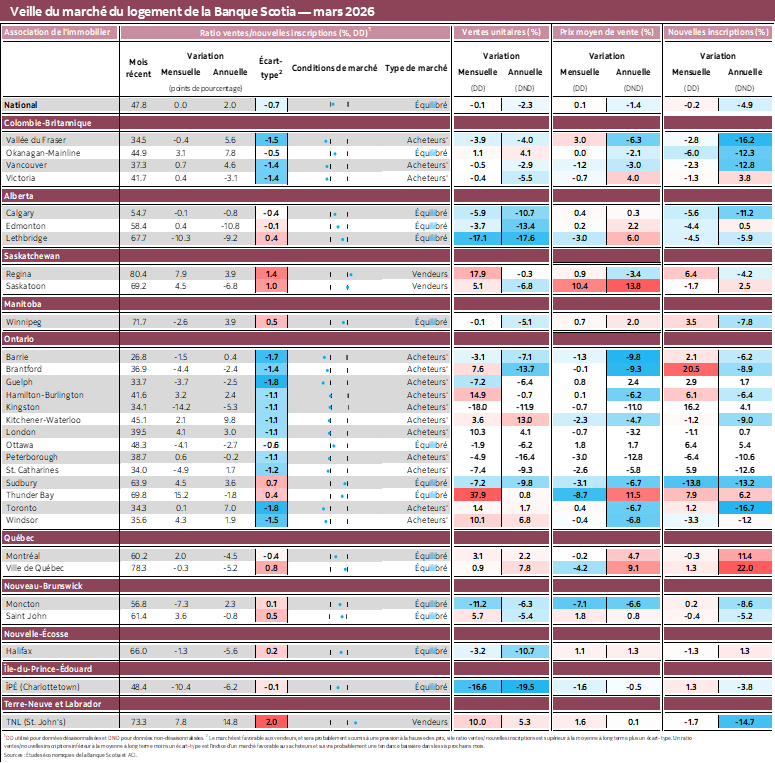Click the red 37.9 cell below the Sudbury row
The image size is (775, 763).
click(476, 495)
